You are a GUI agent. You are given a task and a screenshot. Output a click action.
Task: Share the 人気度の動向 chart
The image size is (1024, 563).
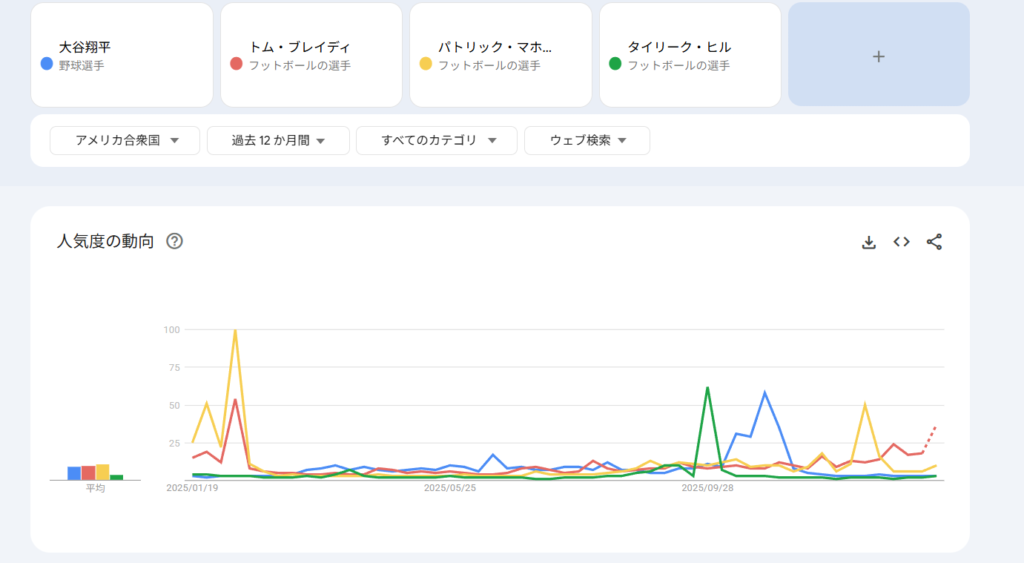pyautogui.click(x=934, y=242)
